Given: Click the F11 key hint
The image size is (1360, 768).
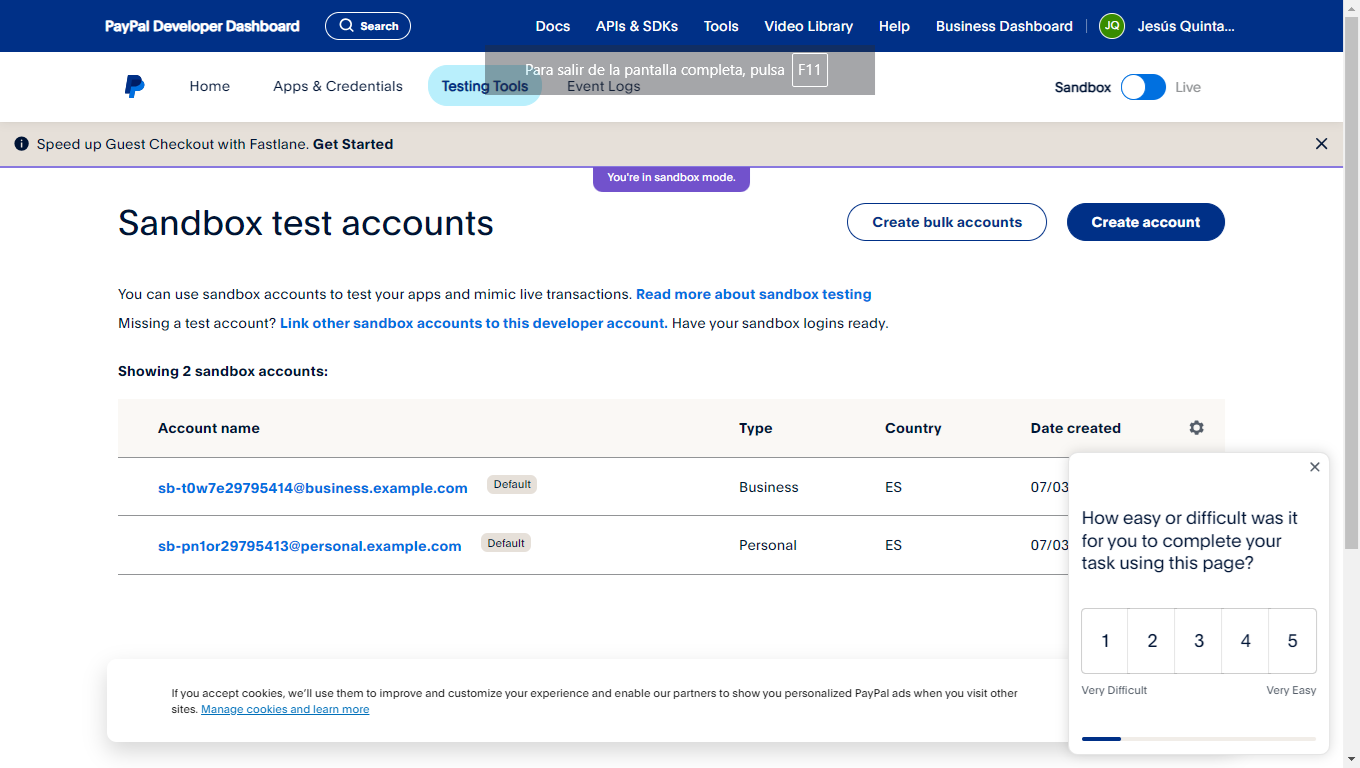Looking at the screenshot, I should click(810, 71).
